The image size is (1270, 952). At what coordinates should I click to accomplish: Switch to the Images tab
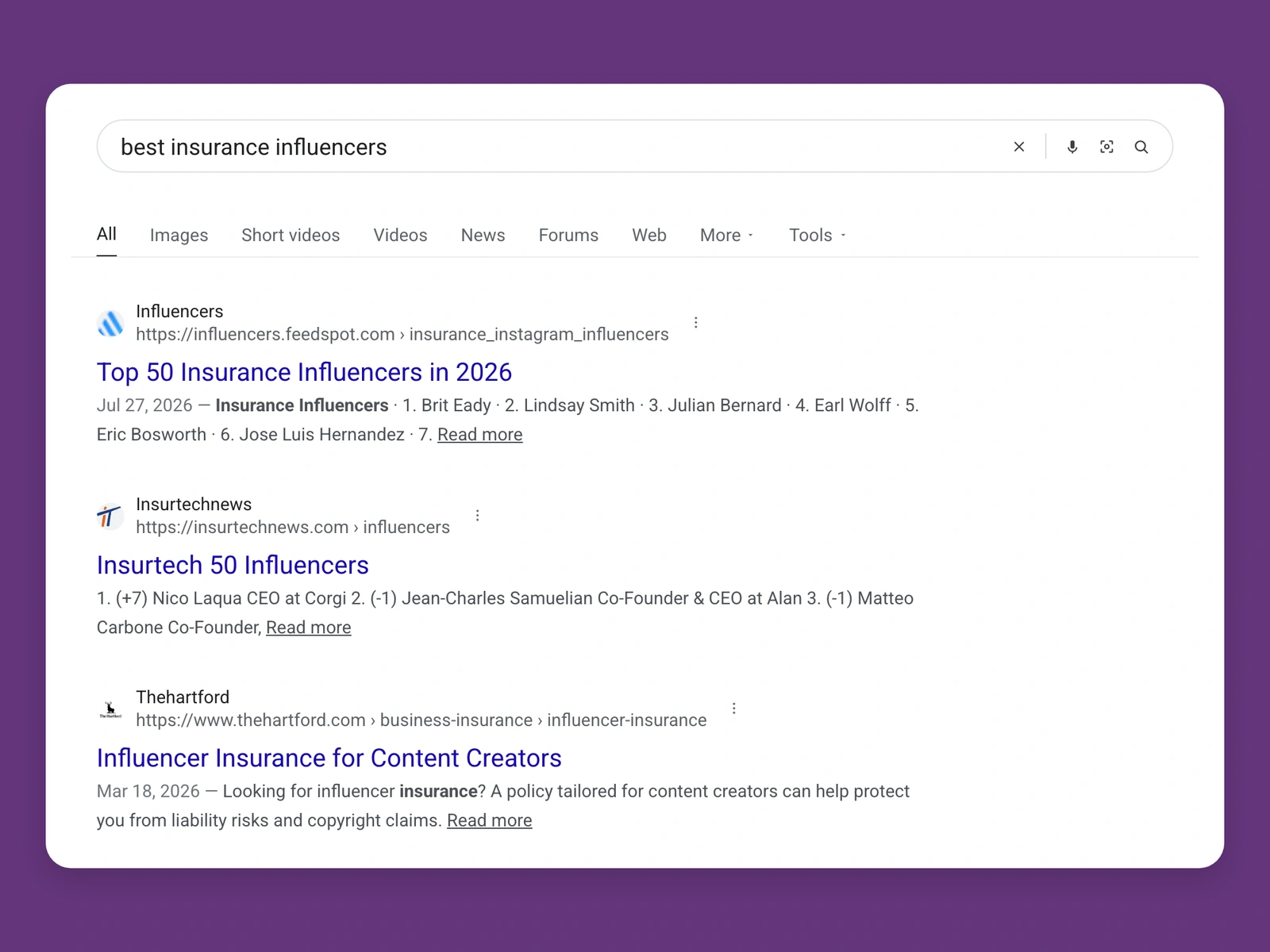tap(179, 236)
